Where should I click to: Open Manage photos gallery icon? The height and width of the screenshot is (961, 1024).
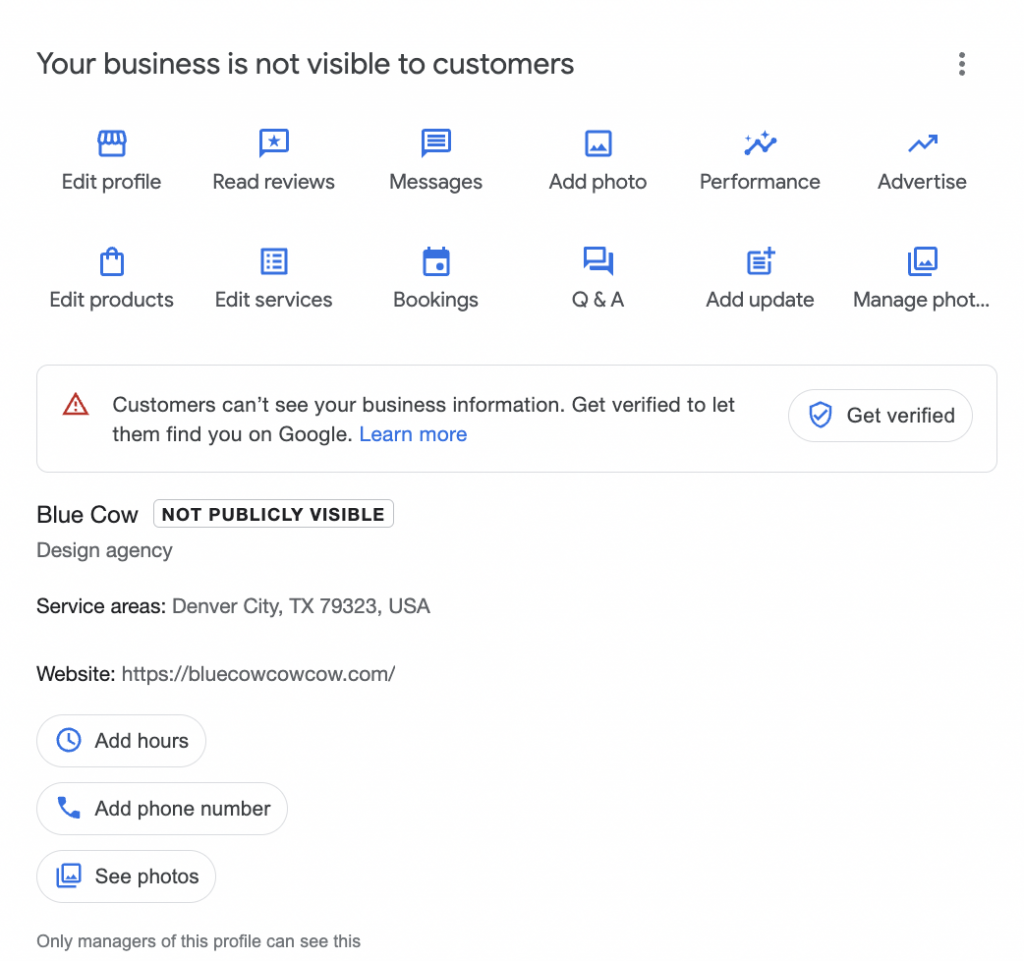click(922, 262)
